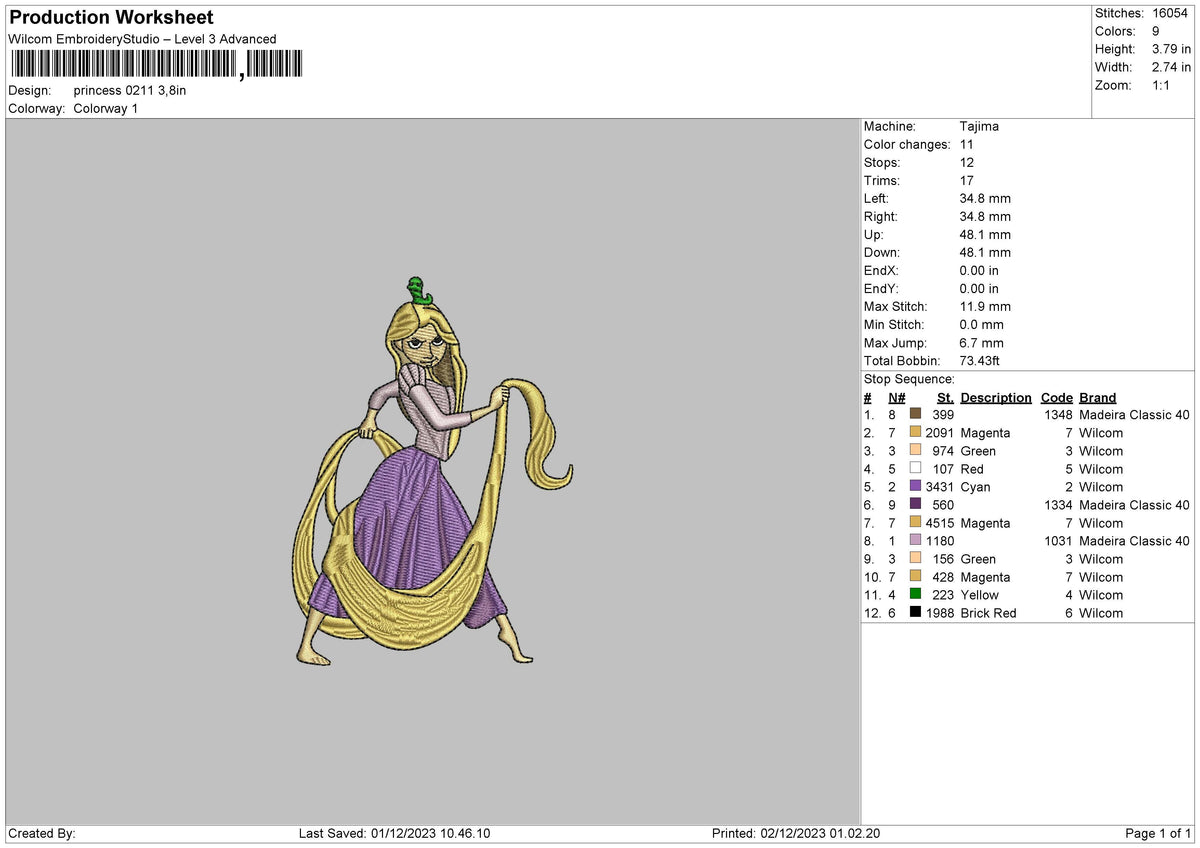
Task: Click stitch count '399' in stop 1
Action: 943,415
